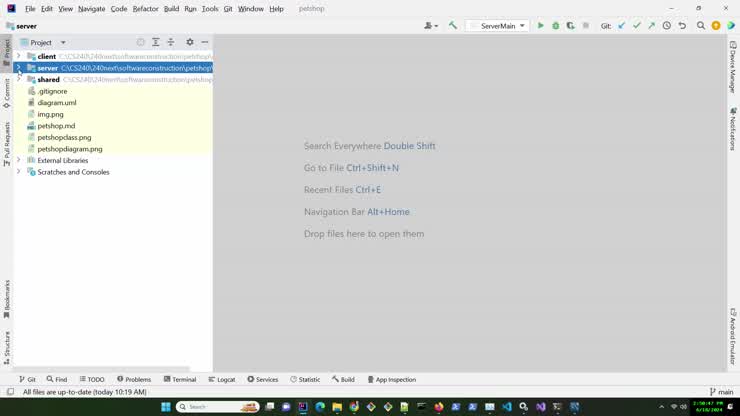The height and width of the screenshot is (416, 740).
Task: Toggle the Structure tool window
Action: pyautogui.click(x=6, y=347)
